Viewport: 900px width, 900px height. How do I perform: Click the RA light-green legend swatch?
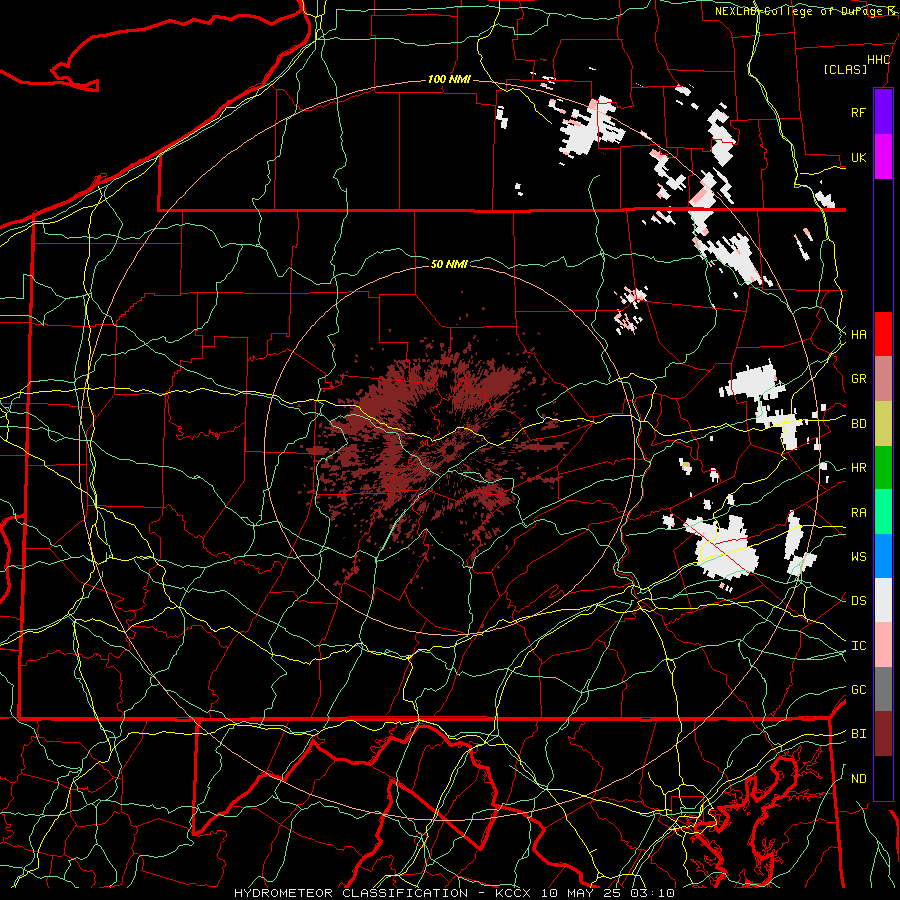pos(883,512)
